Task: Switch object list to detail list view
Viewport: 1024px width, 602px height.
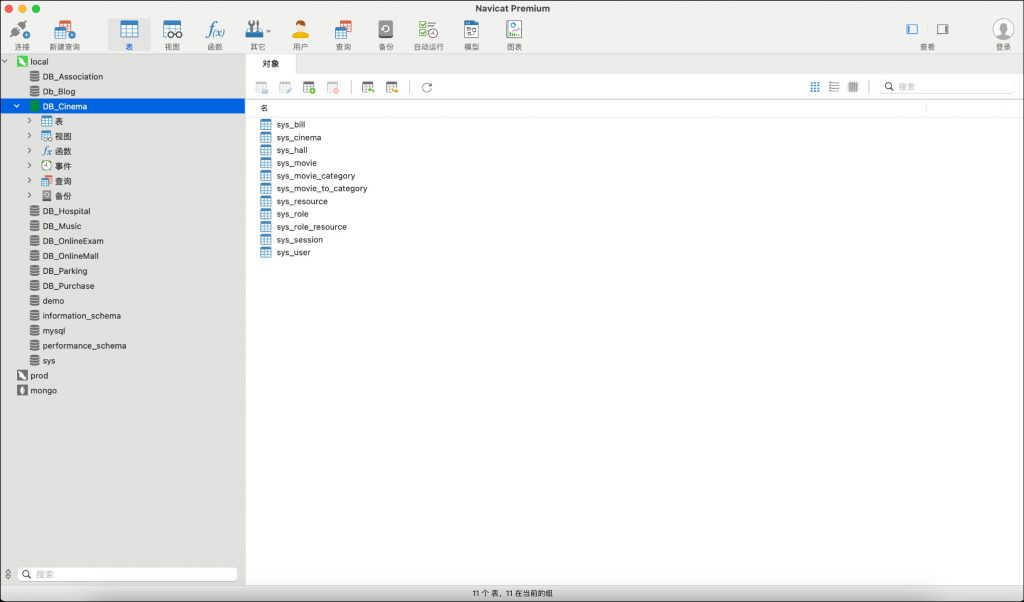Action: click(x=834, y=87)
